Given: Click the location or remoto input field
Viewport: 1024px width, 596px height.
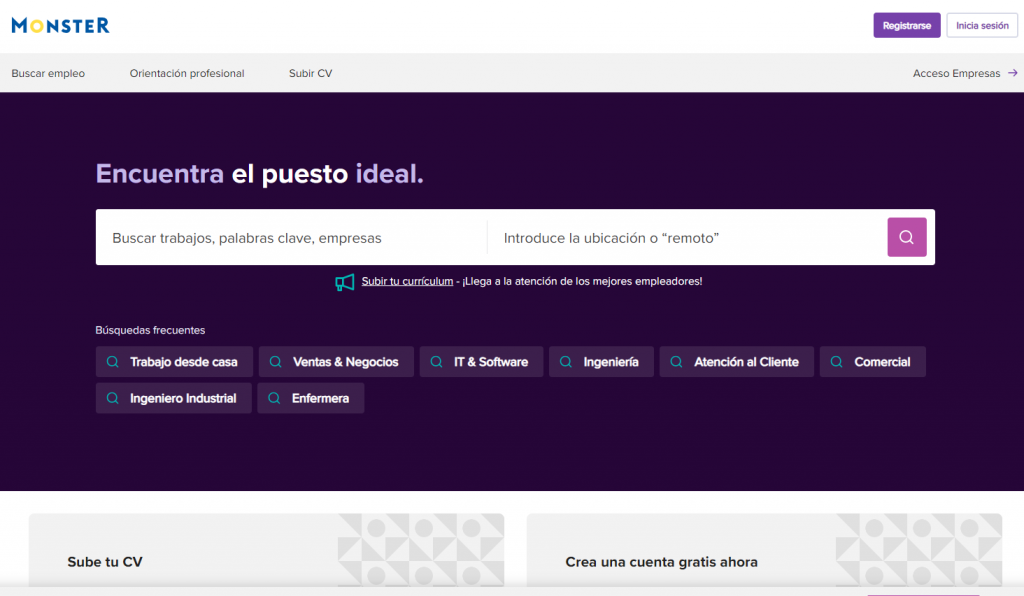Looking at the screenshot, I should 685,238.
